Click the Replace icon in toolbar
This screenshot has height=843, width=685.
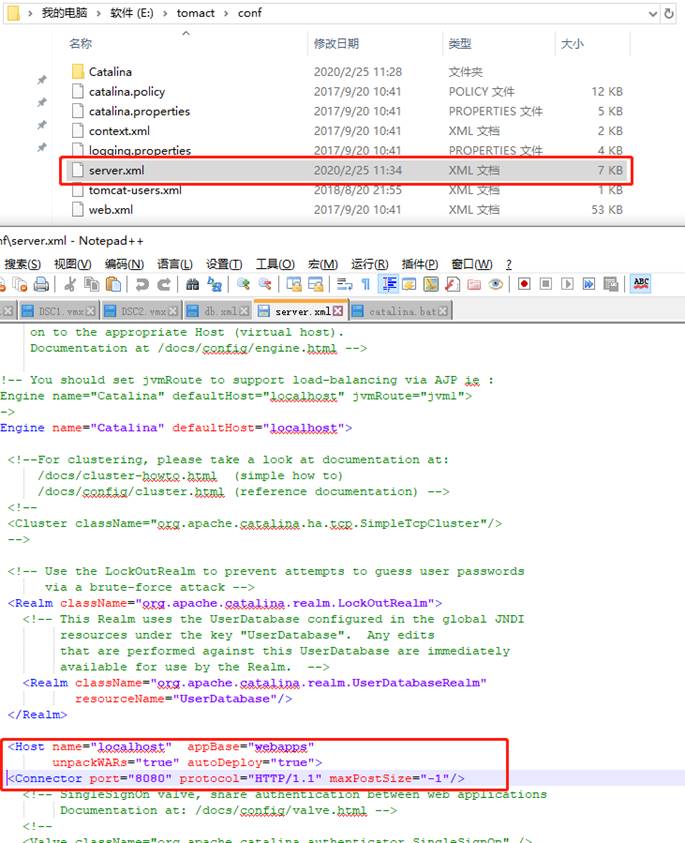pyautogui.click(x=215, y=284)
